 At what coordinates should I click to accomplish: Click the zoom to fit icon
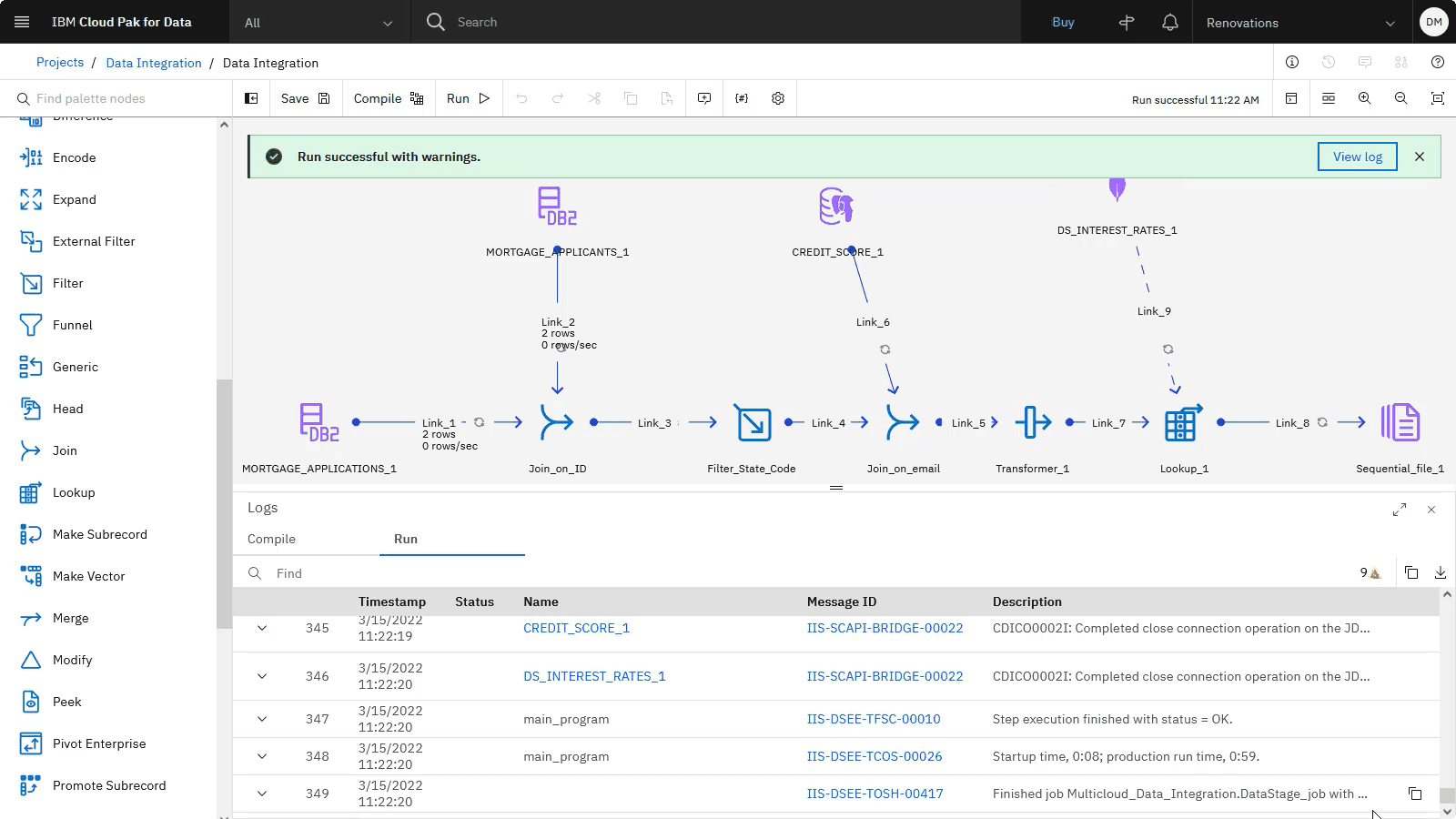tap(1438, 98)
